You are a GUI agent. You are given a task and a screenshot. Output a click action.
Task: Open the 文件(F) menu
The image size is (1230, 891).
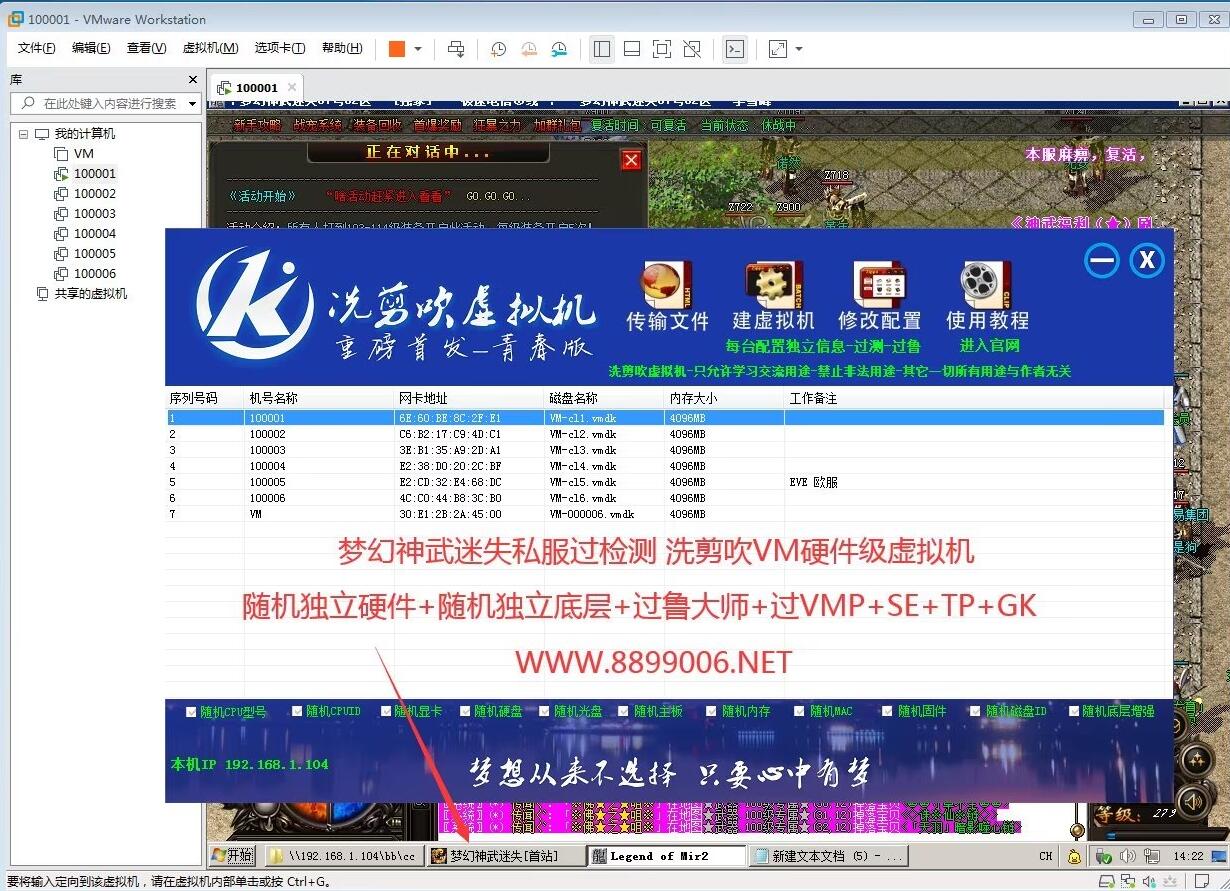click(37, 48)
